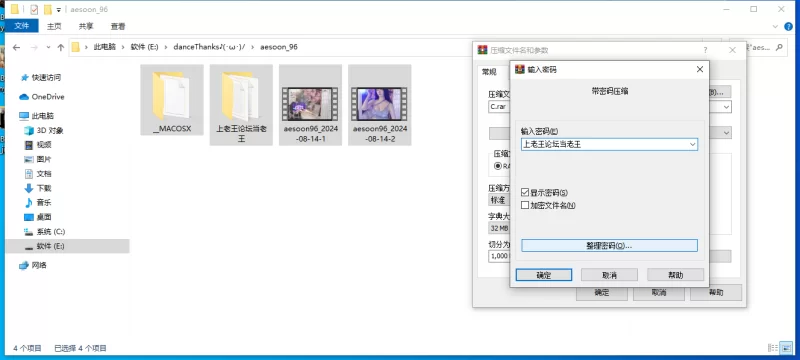Click the blue Explorer help icon
Viewport: 800px width, 360px height.
pyautogui.click(x=789, y=27)
